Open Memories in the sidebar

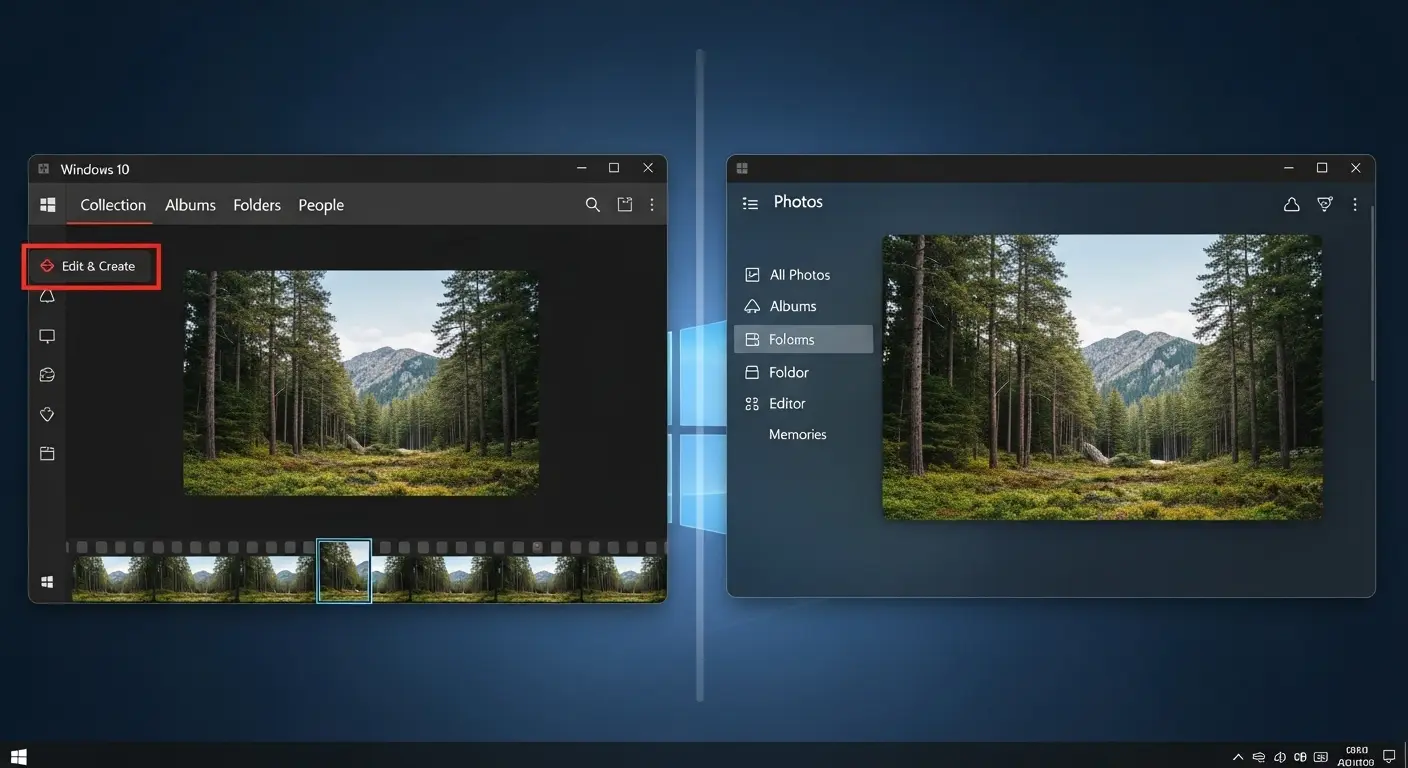[x=797, y=434]
